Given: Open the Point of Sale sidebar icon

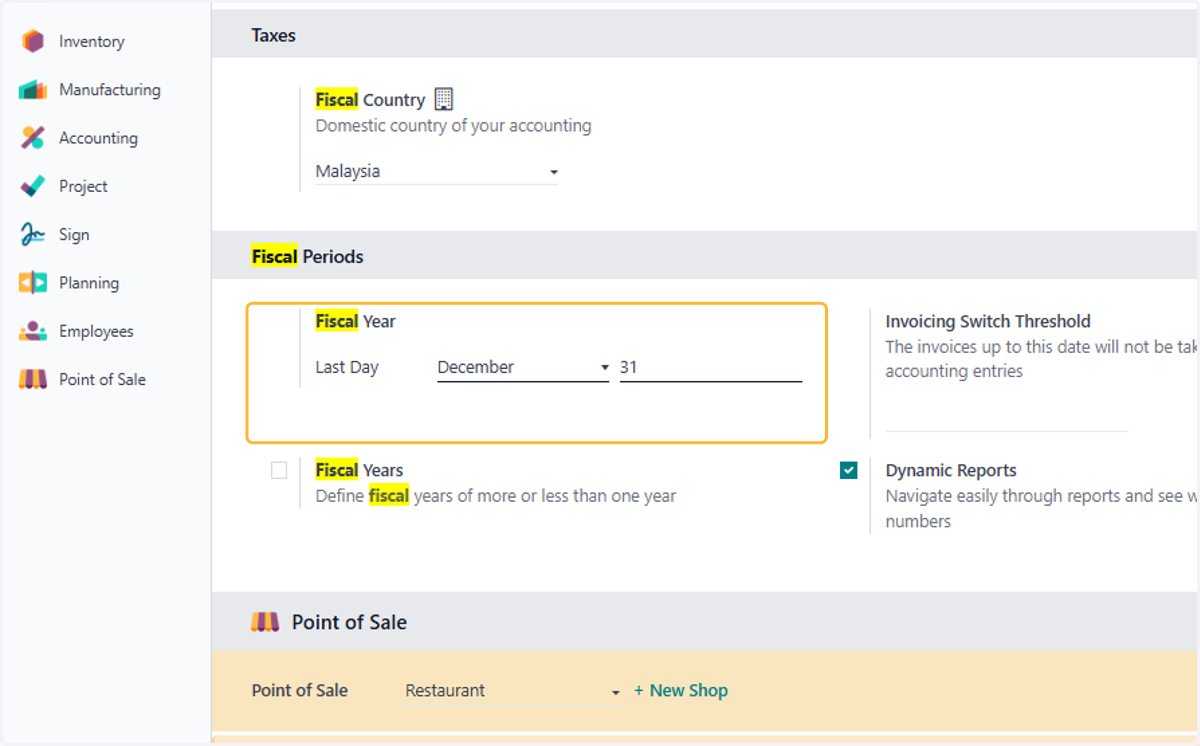Looking at the screenshot, I should pos(33,380).
